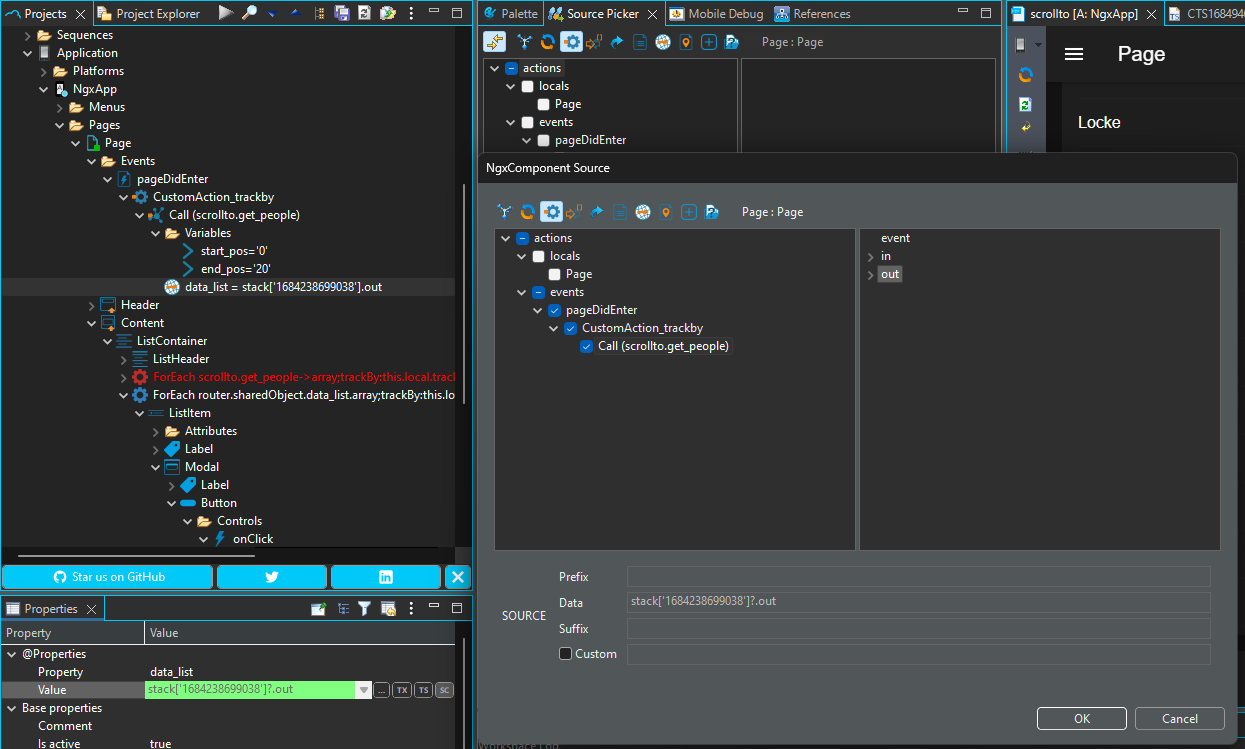Click the filter funnel icon in Properties panel

coord(365,608)
